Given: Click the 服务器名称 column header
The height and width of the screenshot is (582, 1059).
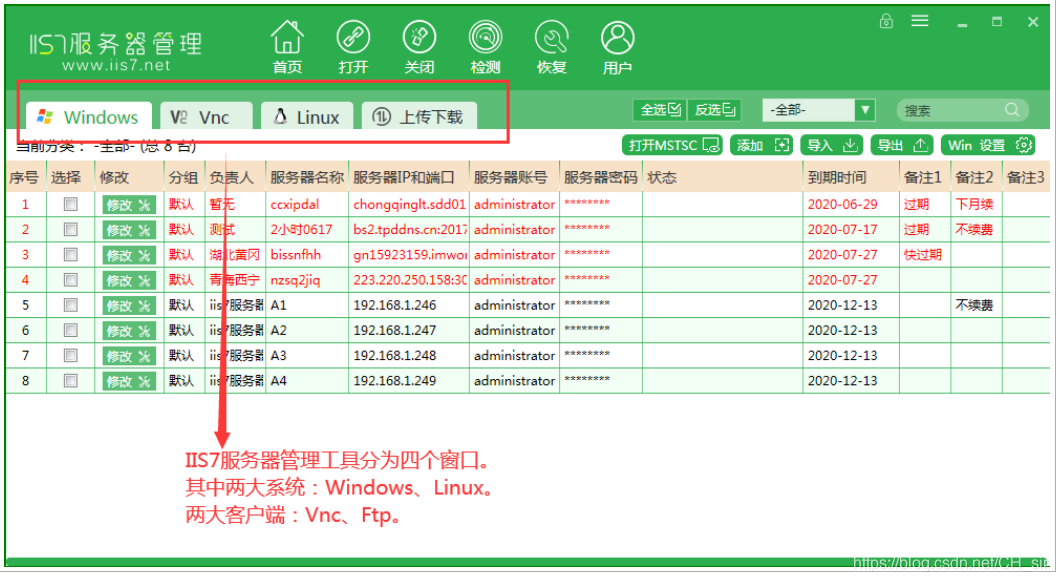Looking at the screenshot, I should (x=307, y=178).
